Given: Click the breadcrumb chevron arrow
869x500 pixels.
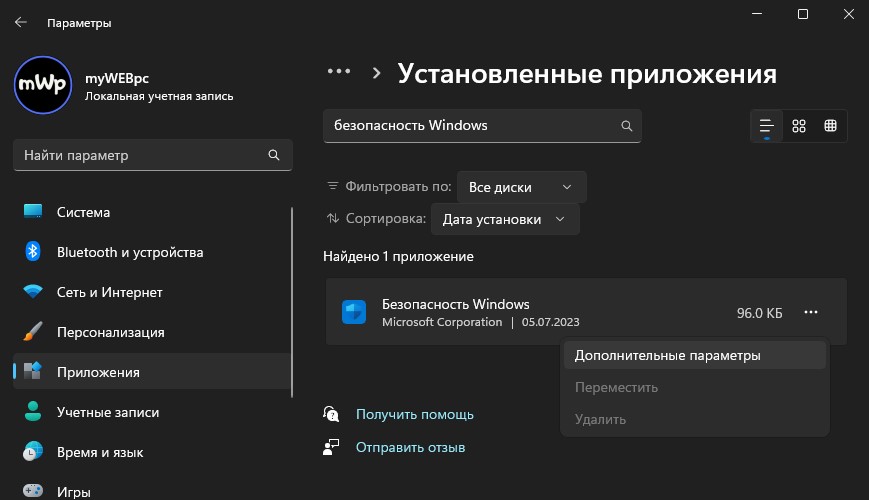Looking at the screenshot, I should tap(377, 73).
